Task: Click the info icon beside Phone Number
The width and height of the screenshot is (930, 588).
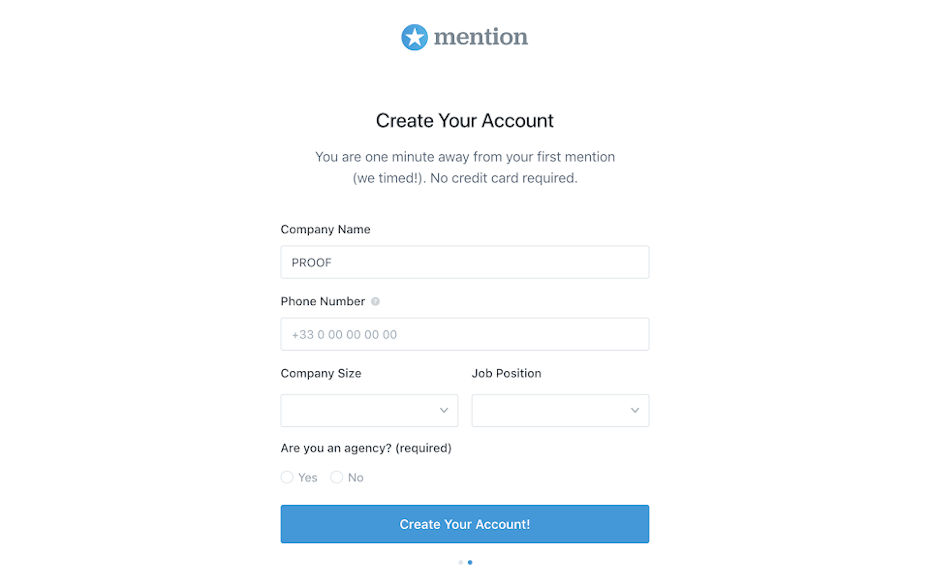Action: point(375,301)
